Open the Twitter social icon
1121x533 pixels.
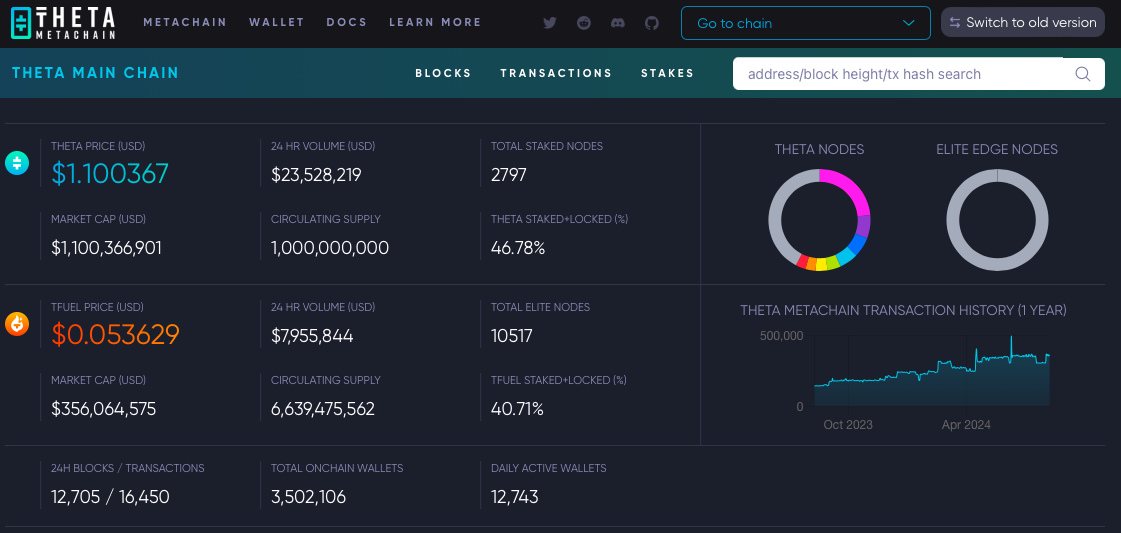(x=550, y=23)
